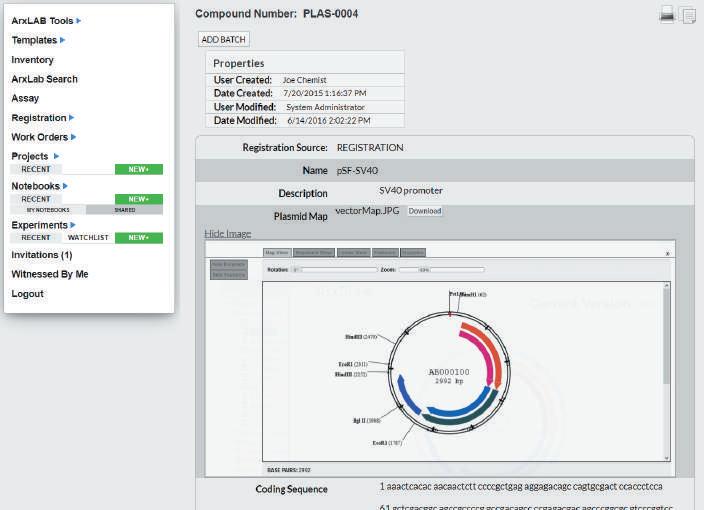The image size is (704, 510).
Task: Create new project with green NEW+ button
Action: (139, 169)
